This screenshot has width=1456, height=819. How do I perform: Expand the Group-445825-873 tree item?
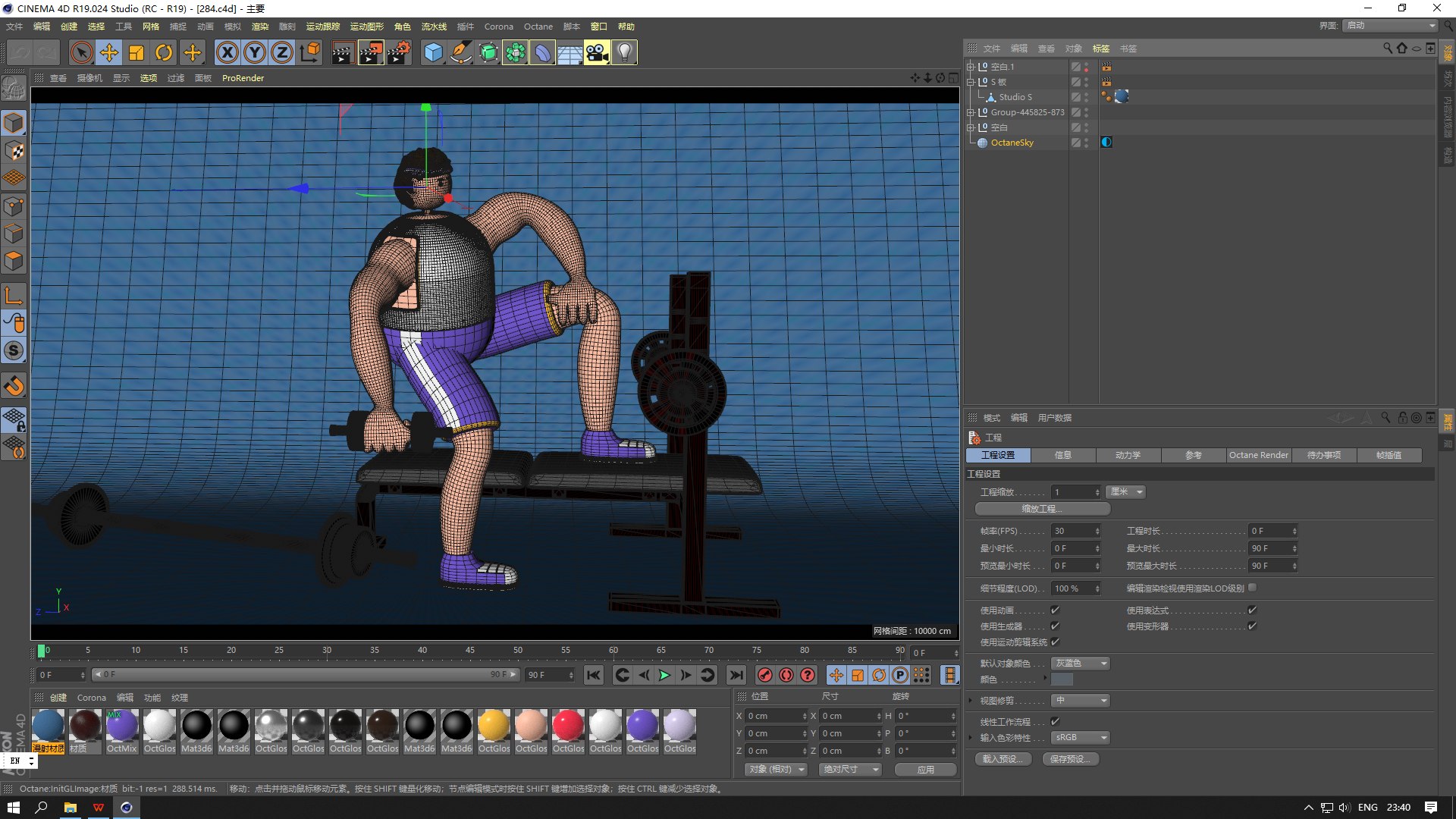[x=970, y=112]
